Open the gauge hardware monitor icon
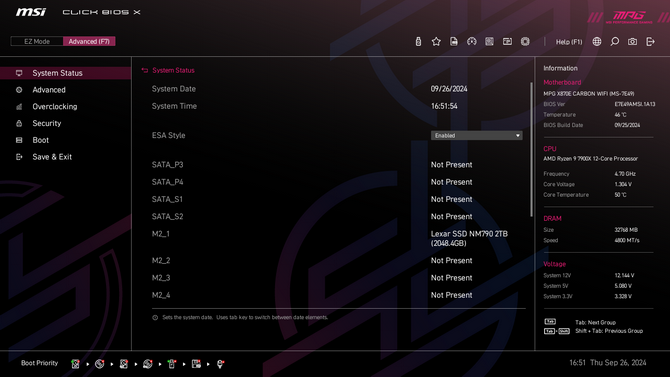 pos(472,41)
